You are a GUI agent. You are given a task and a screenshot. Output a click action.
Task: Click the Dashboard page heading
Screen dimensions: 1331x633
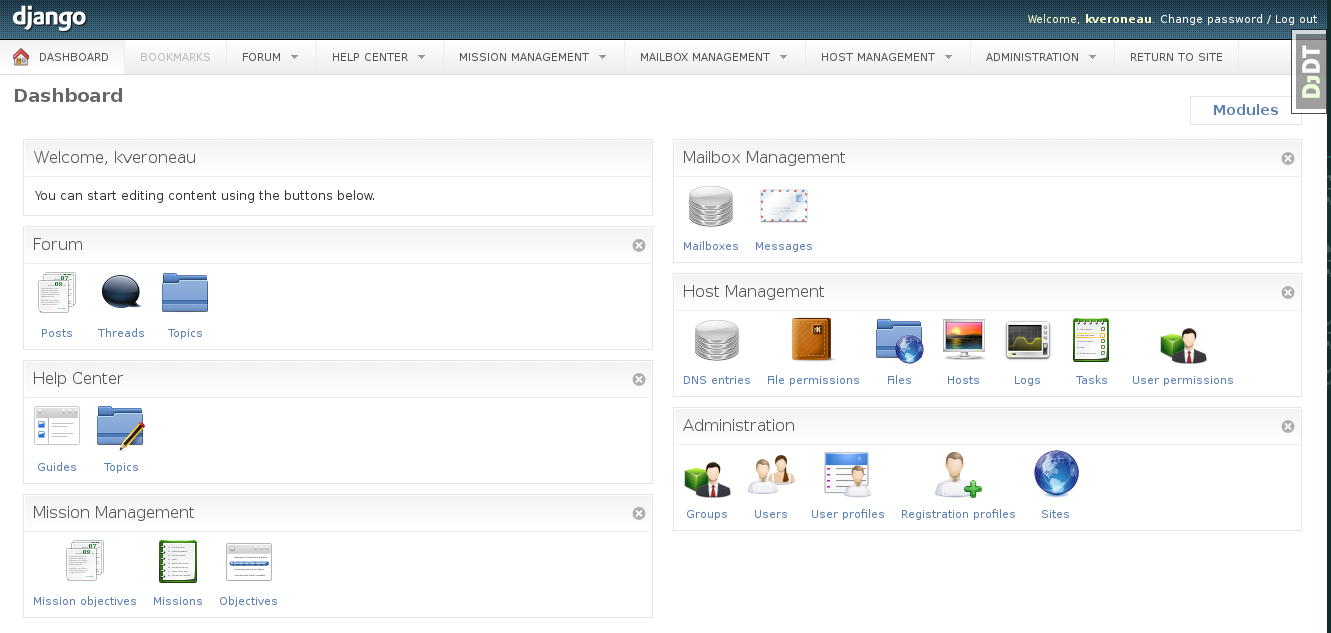coord(69,96)
